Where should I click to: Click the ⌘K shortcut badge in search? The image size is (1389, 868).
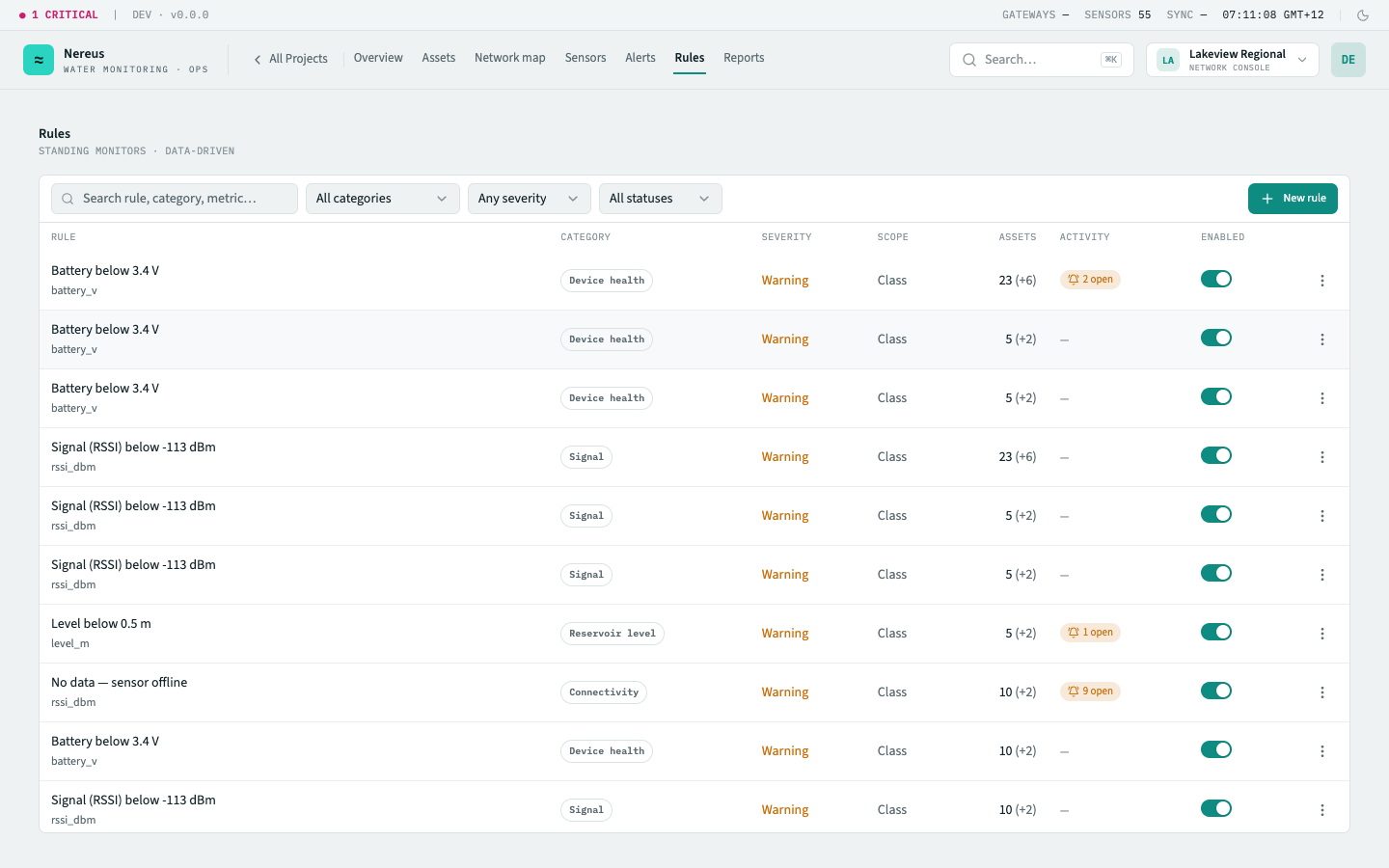(x=1111, y=60)
